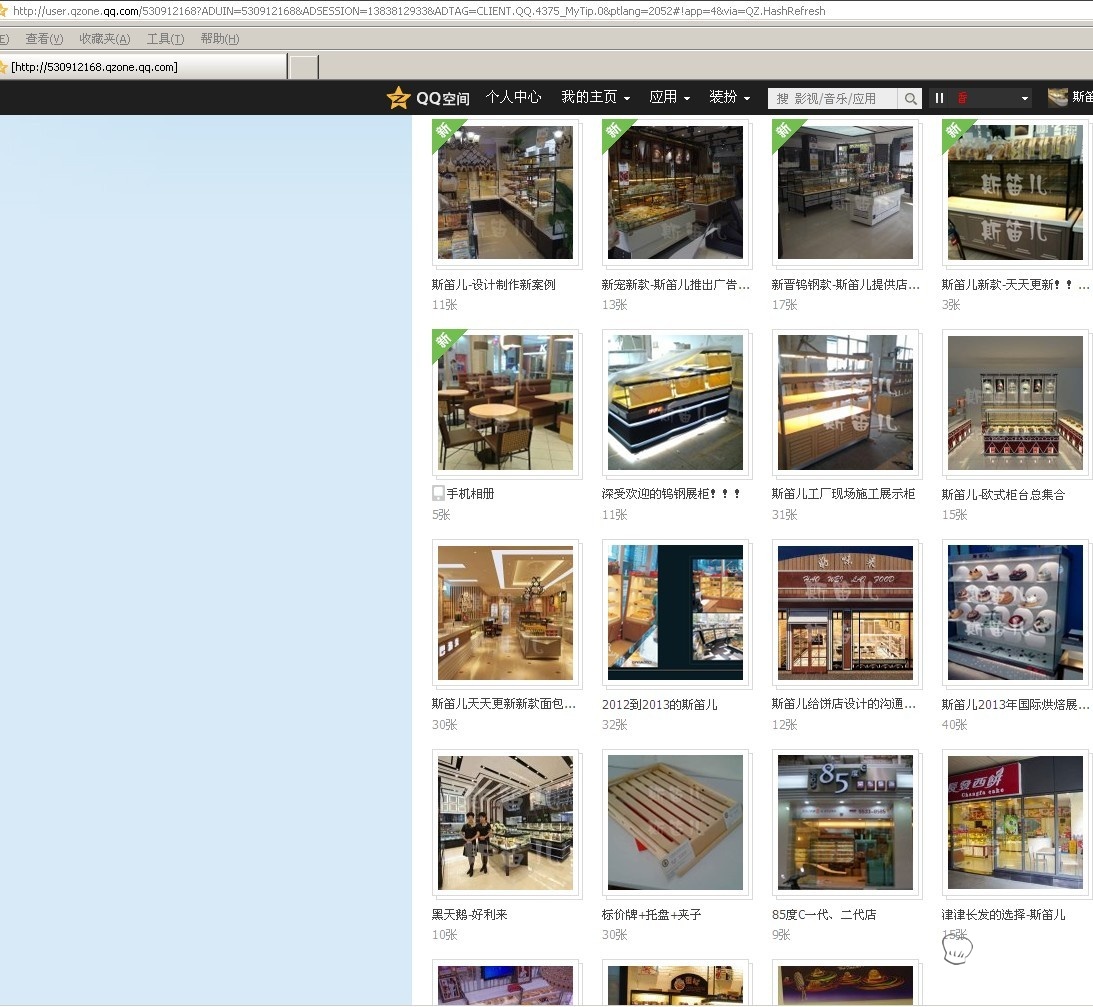
Task: Go to 个人中心
Action: [513, 97]
